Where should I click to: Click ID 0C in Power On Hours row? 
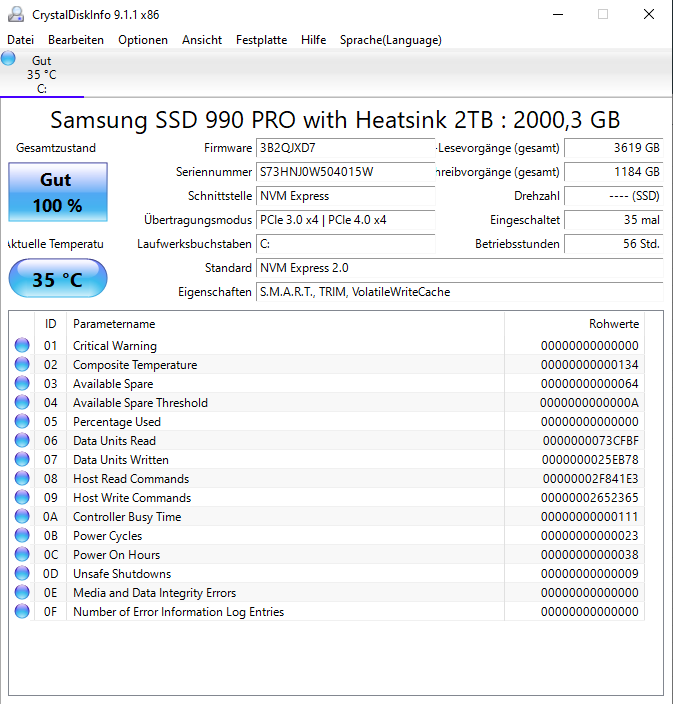(51, 555)
